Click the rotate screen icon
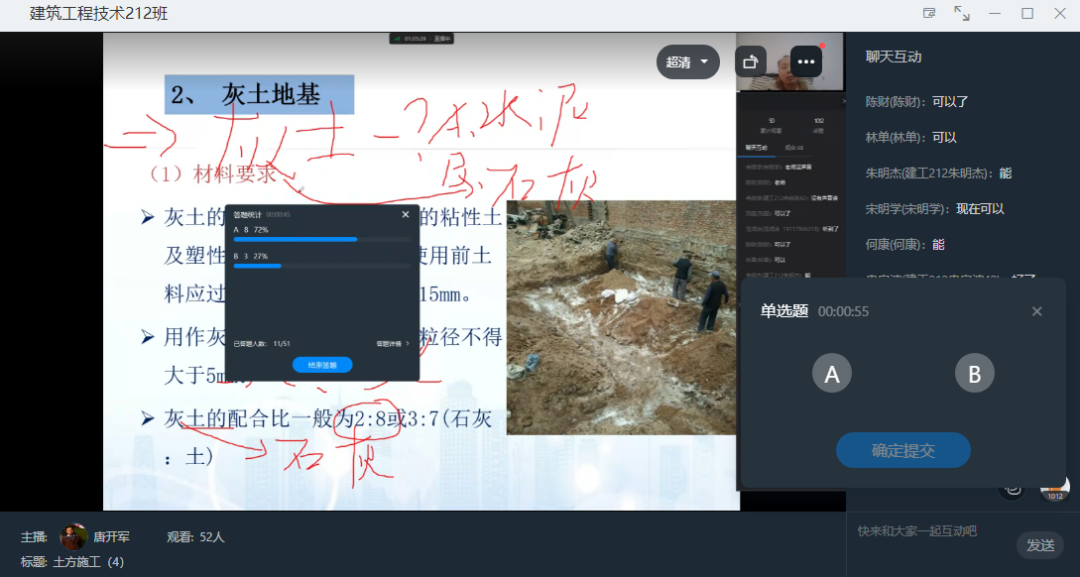The width and height of the screenshot is (1080, 577). (750, 62)
